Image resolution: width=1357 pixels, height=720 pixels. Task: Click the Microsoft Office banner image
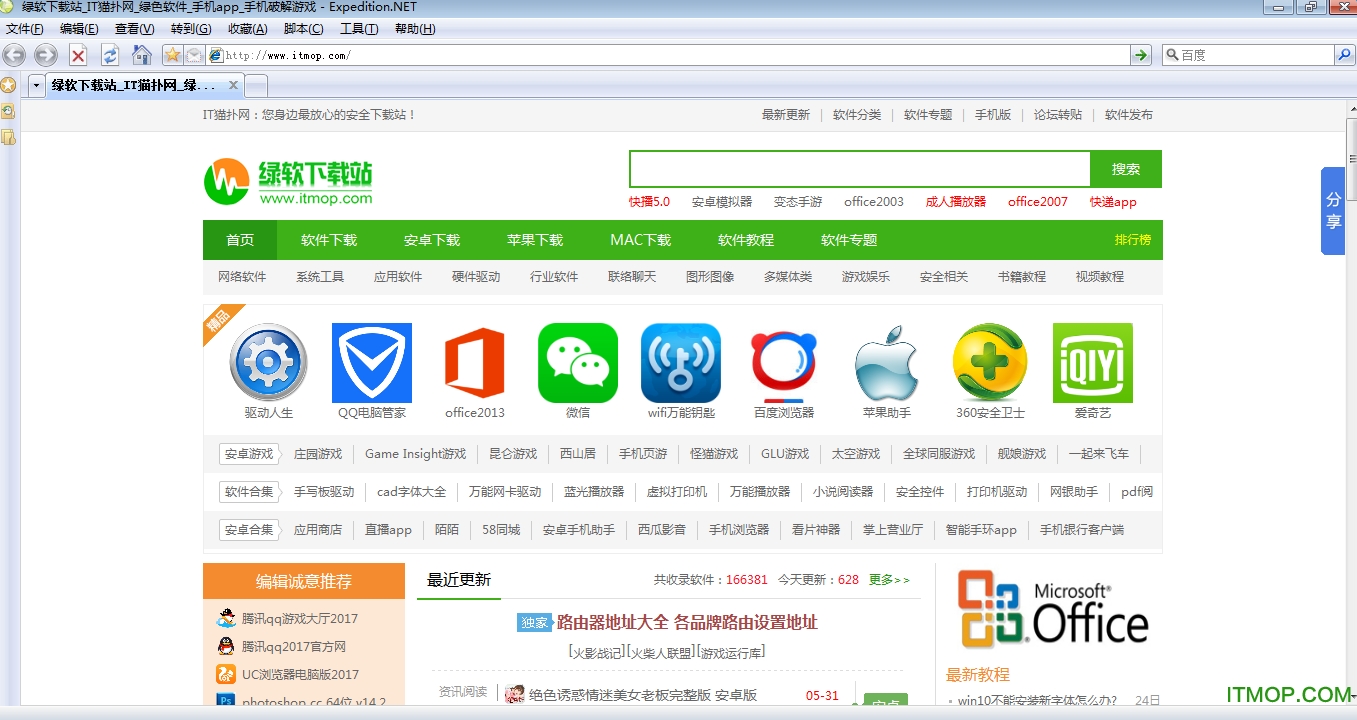(1052, 609)
